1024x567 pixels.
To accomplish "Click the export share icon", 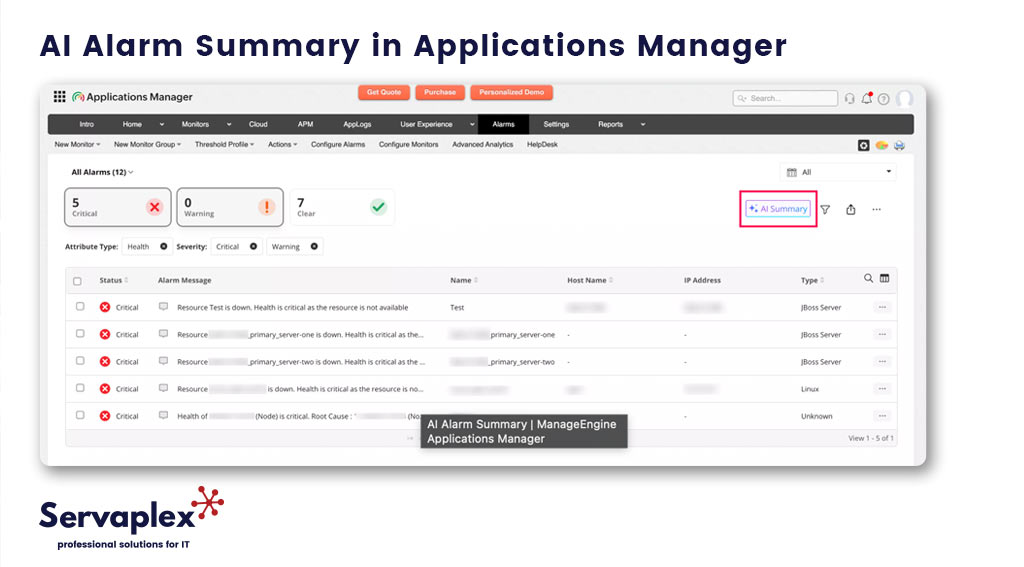I will click(x=850, y=210).
